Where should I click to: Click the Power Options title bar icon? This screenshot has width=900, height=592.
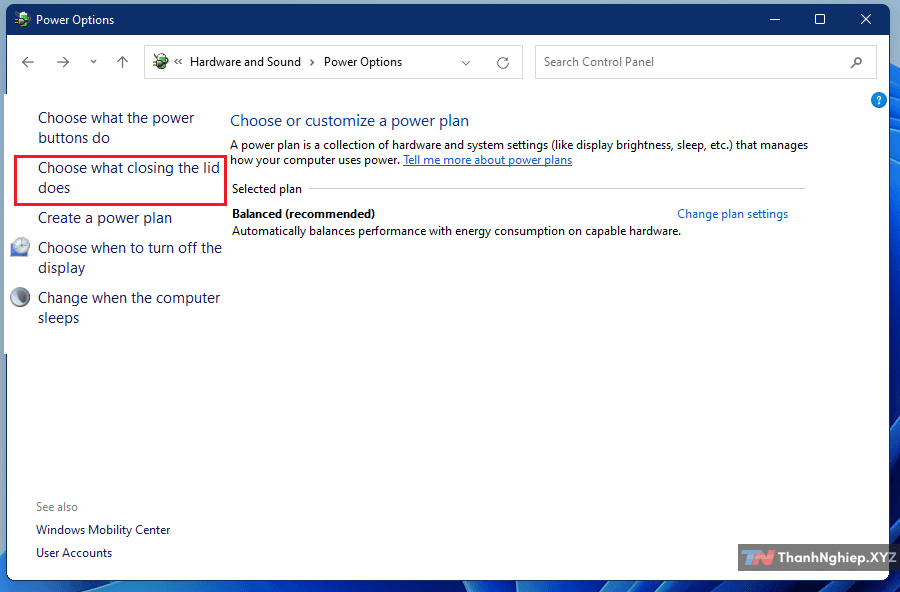point(22,19)
